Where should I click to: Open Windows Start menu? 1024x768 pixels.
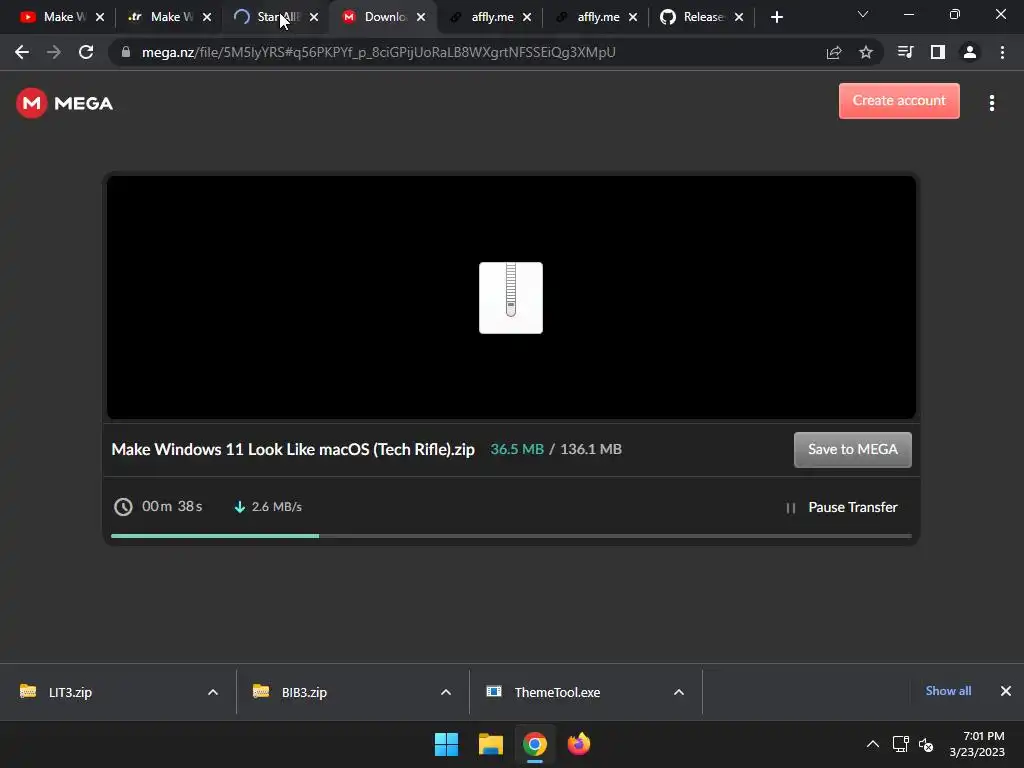click(x=447, y=744)
